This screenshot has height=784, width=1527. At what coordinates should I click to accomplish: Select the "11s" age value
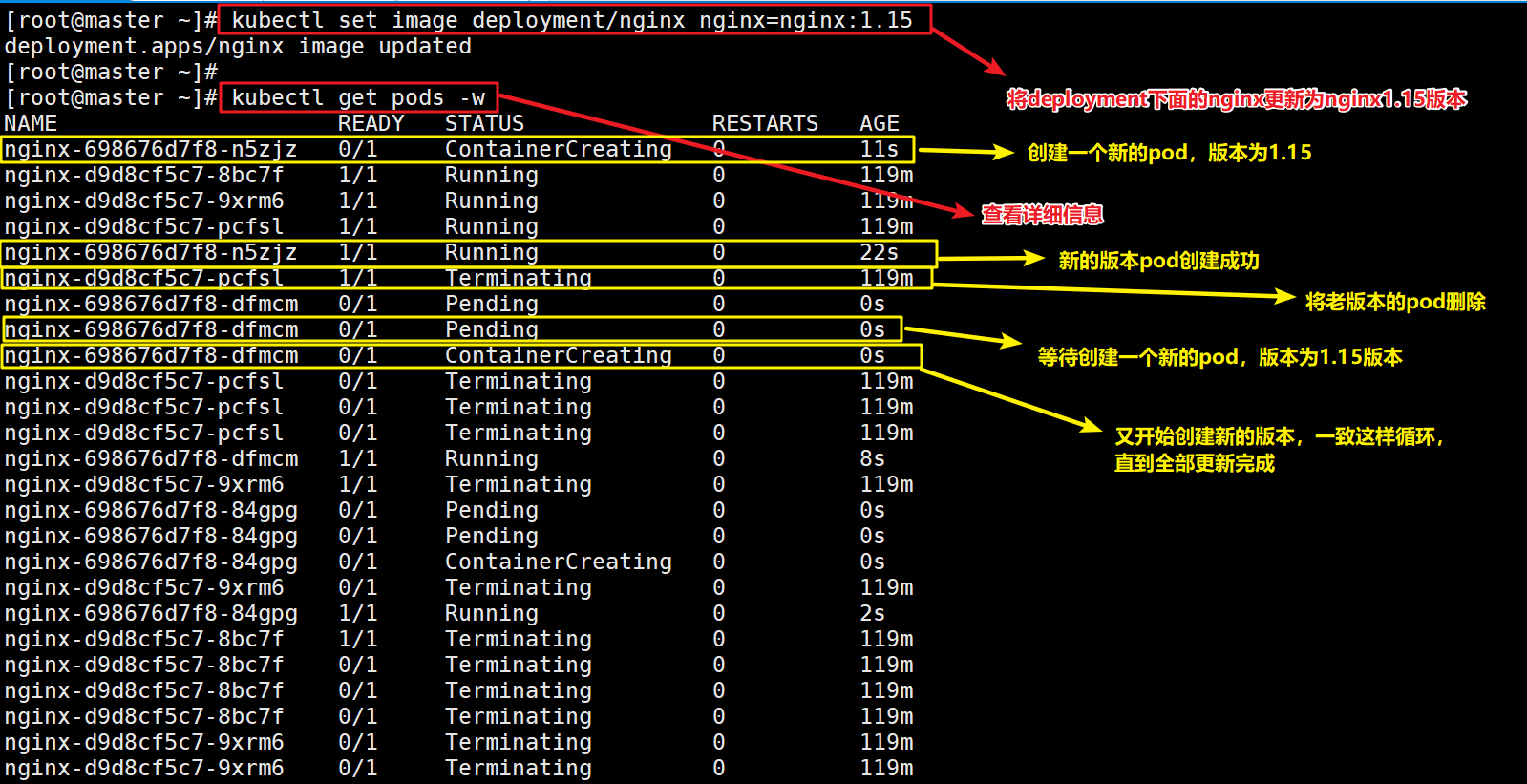click(x=880, y=149)
